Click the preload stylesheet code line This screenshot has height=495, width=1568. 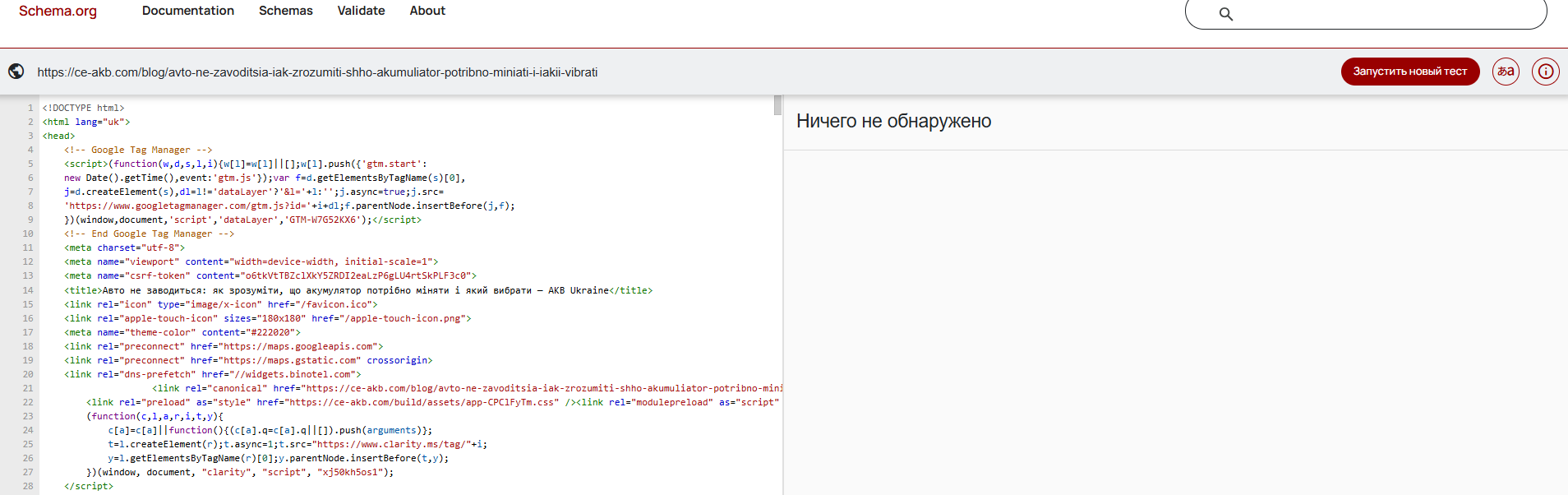point(434,402)
